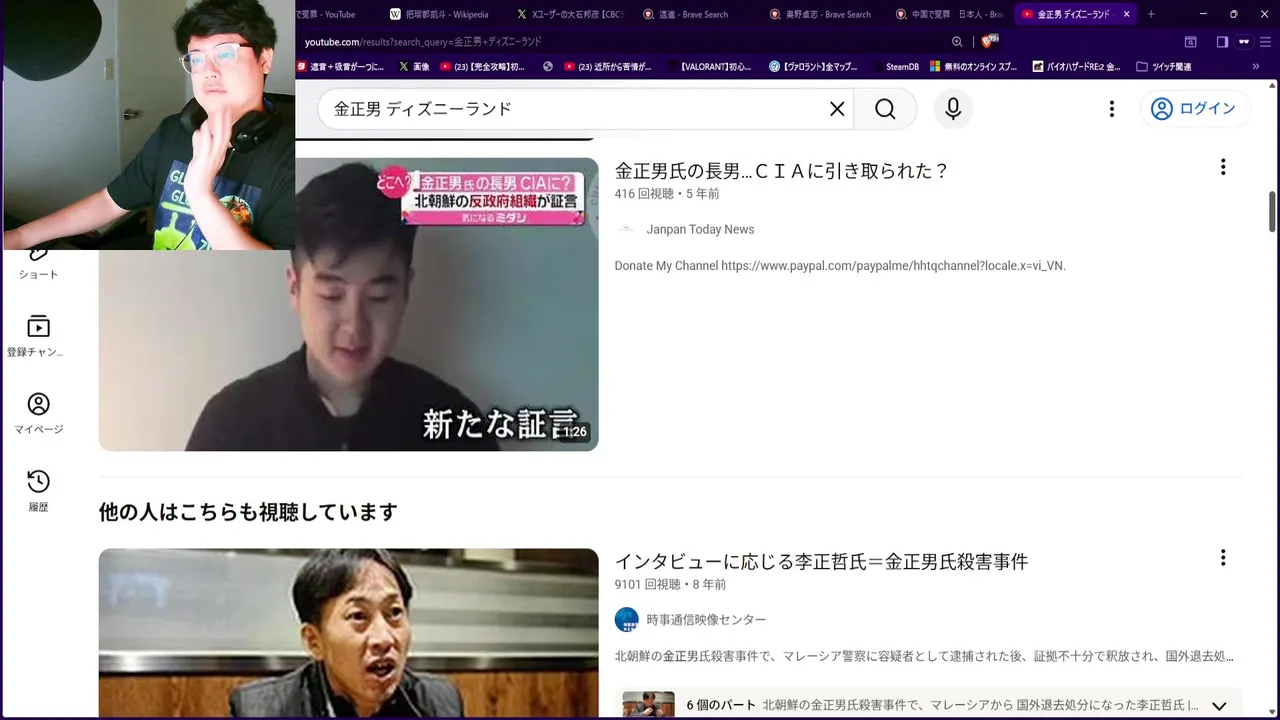1280x720 pixels.
Task: Click the Janpan Today News channel avatar
Action: click(x=626, y=229)
